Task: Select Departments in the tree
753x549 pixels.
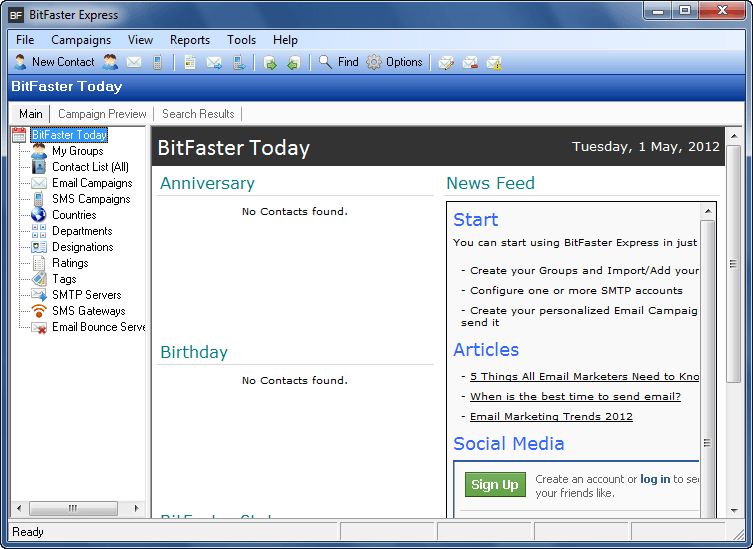Action: point(82,231)
